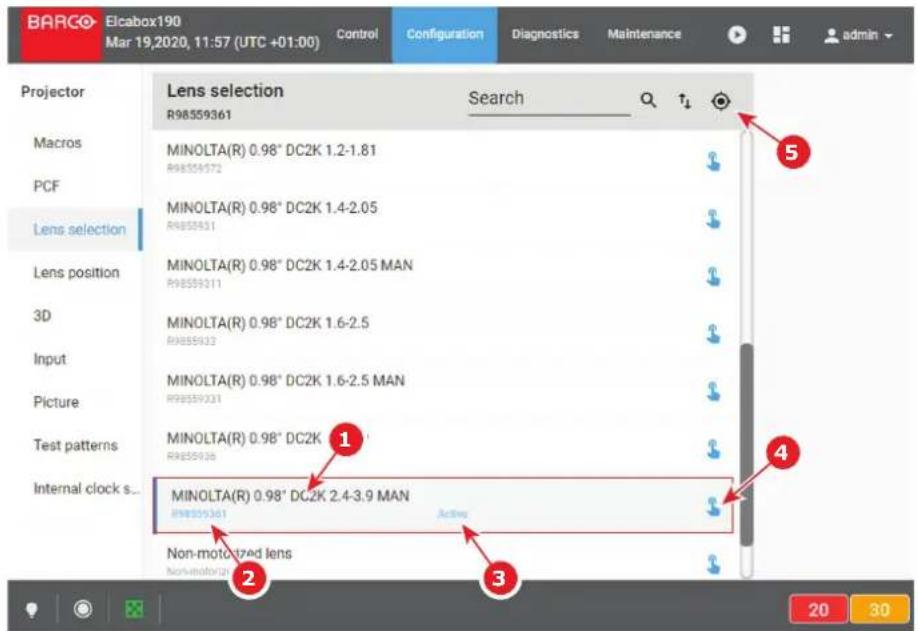The image size is (918, 631).
Task: Activate icon for lens R9855936 row
Action: 713,449
